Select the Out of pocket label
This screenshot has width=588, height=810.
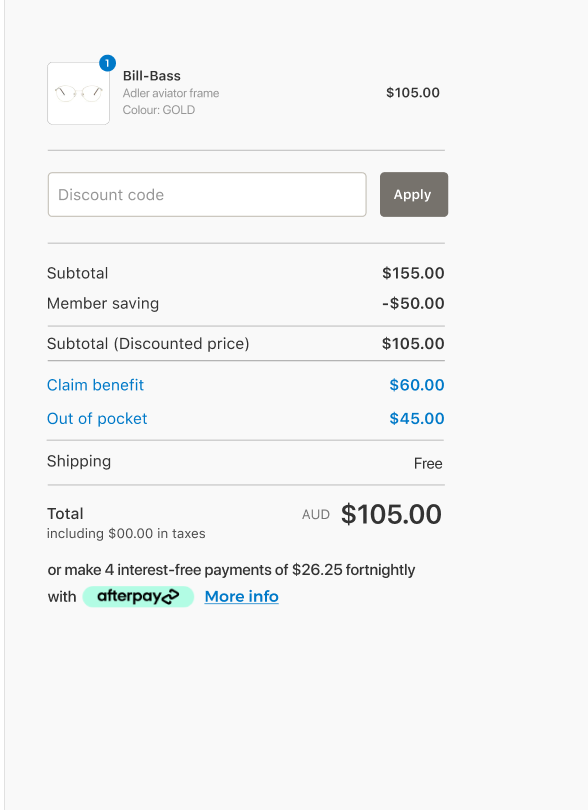[x=97, y=418]
